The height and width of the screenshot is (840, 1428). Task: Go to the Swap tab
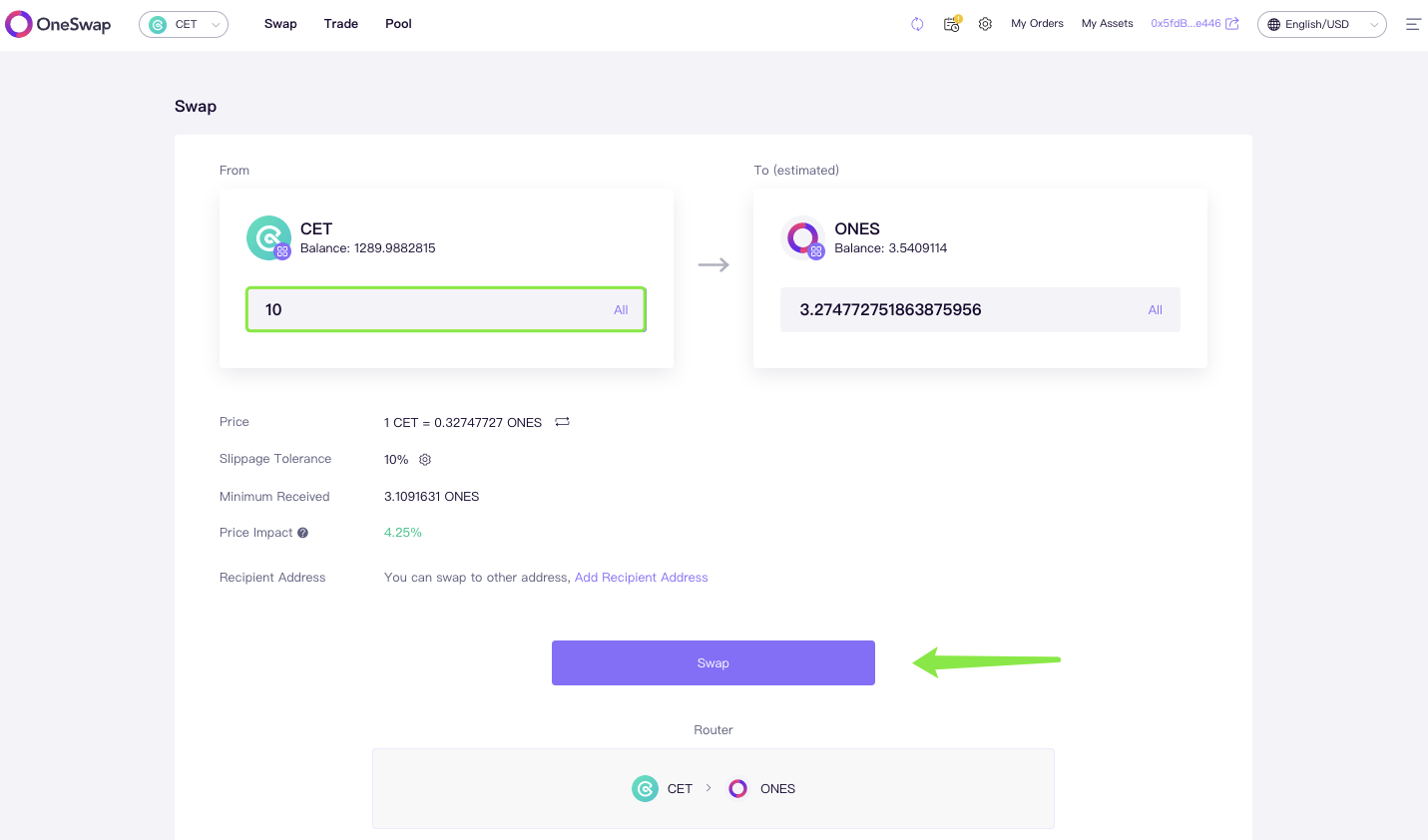280,24
